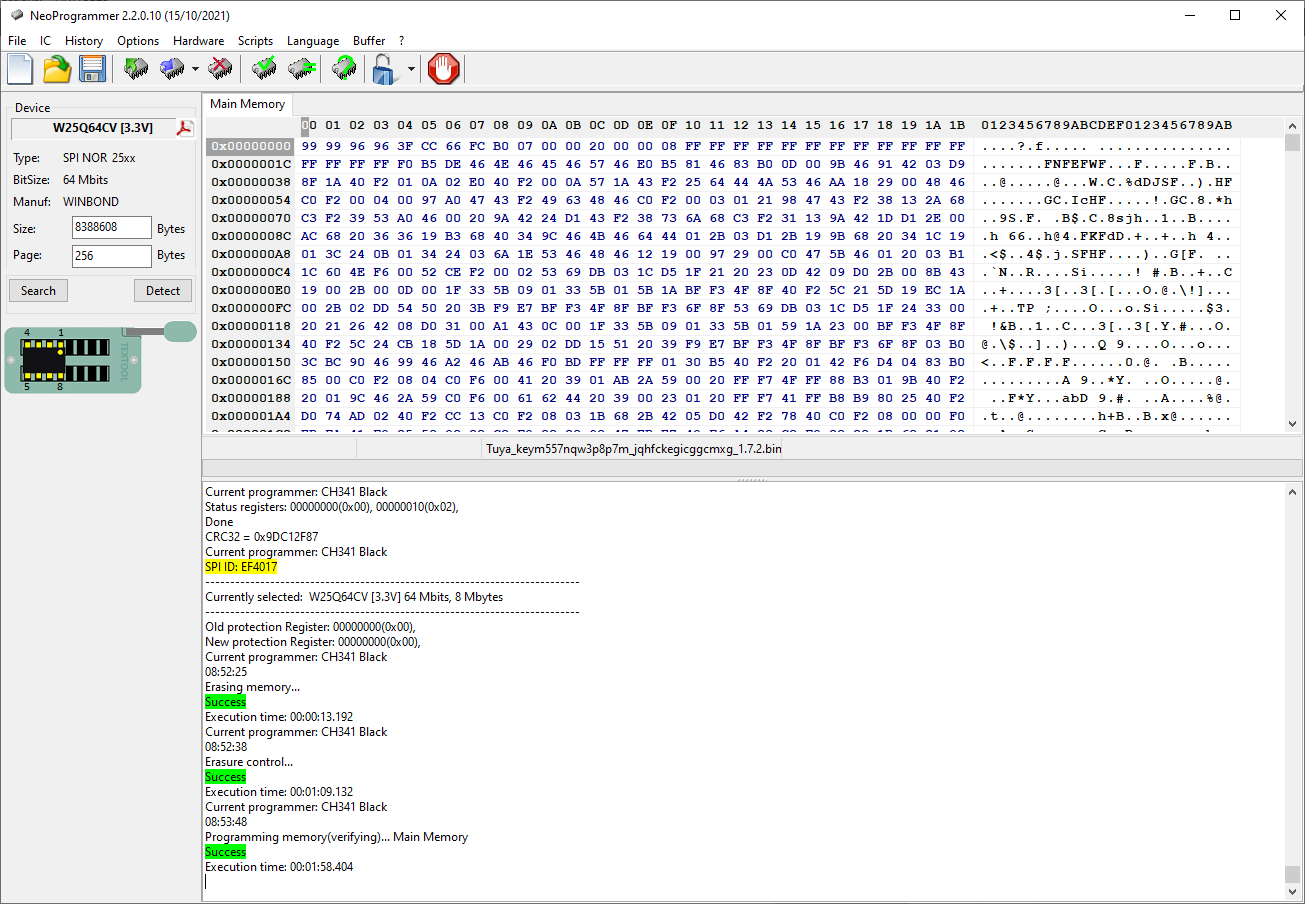This screenshot has height=904, width=1305.
Task: Open the Language menu
Action: tap(313, 41)
